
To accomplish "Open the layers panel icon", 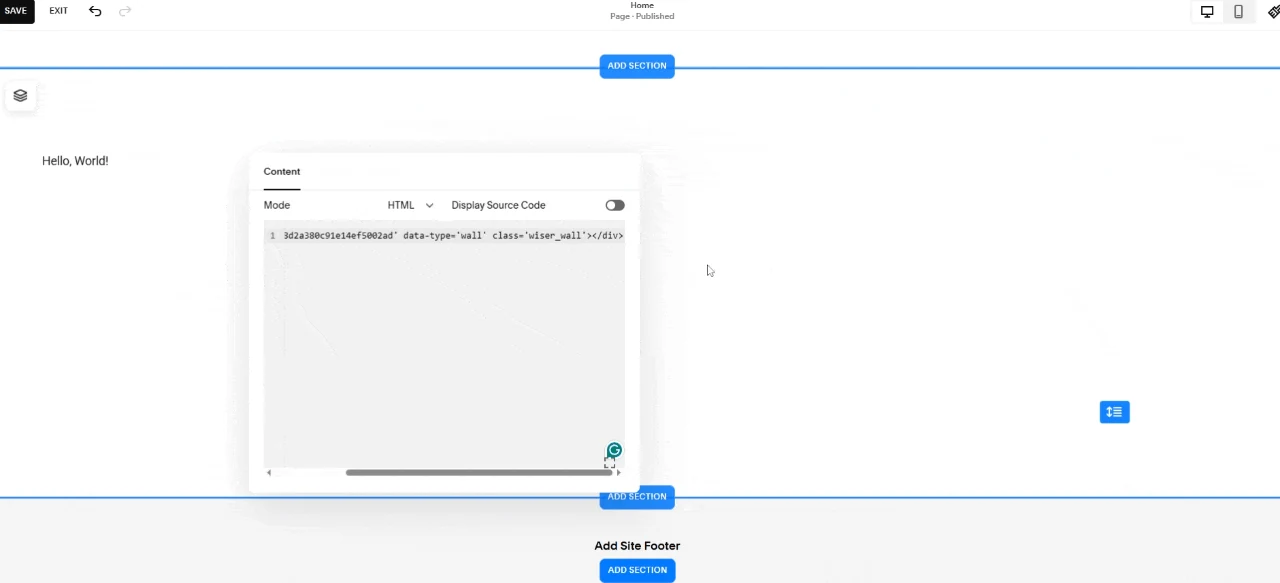I will coord(20,96).
